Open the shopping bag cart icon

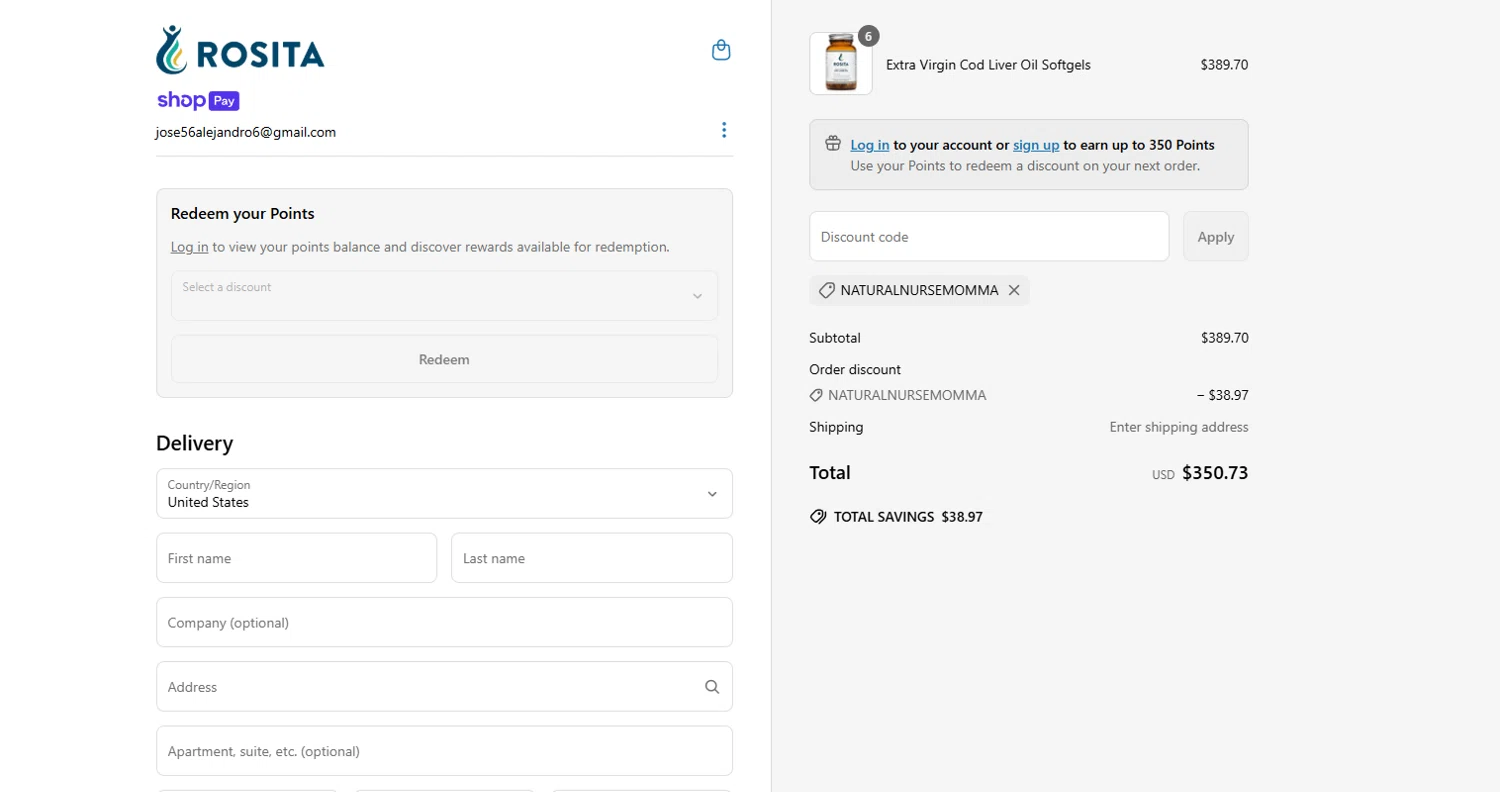[721, 50]
